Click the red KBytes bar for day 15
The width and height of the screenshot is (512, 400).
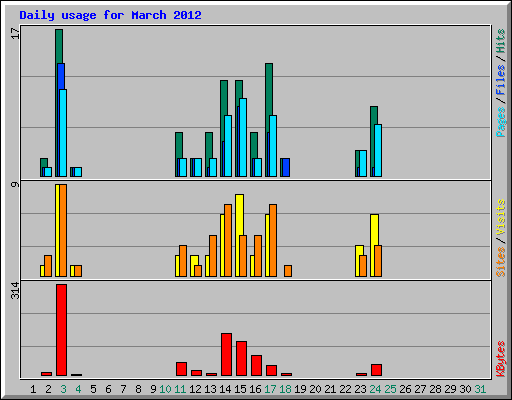pos(241,358)
